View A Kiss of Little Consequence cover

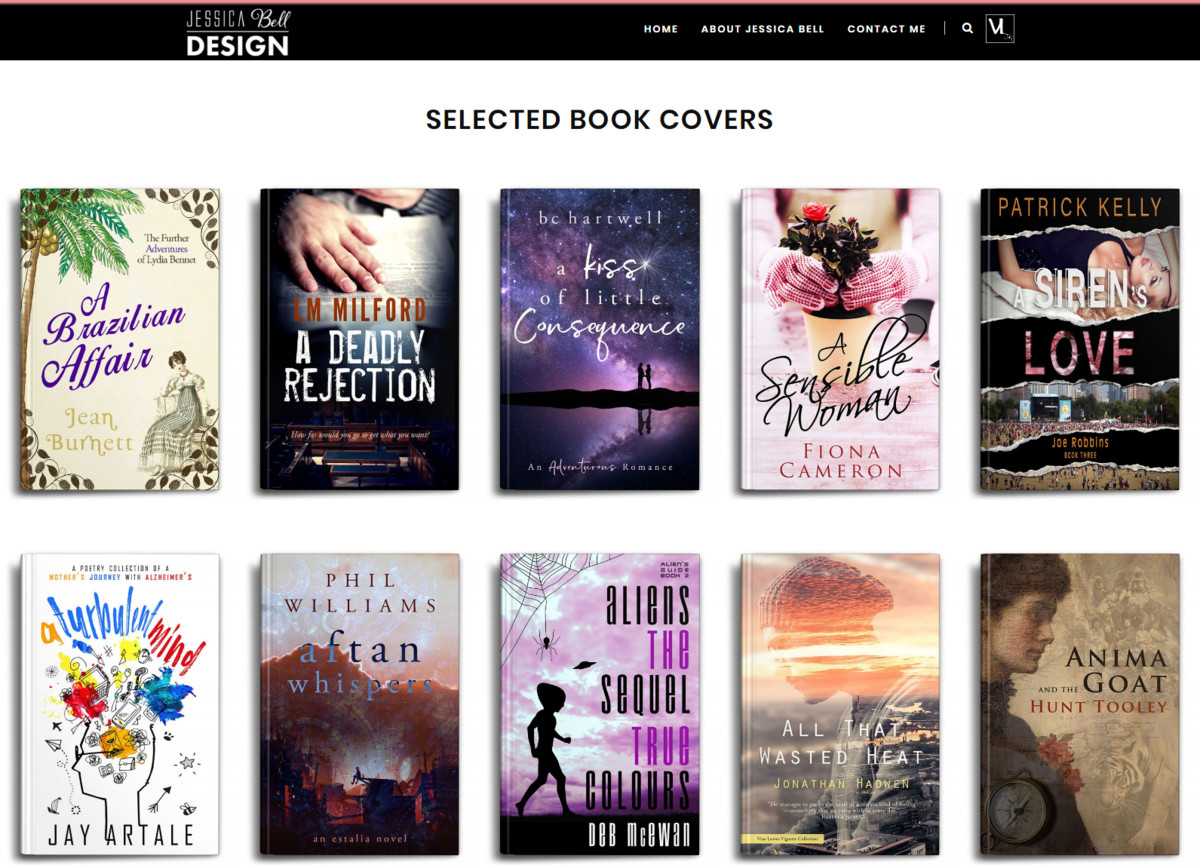pyautogui.click(x=600, y=338)
